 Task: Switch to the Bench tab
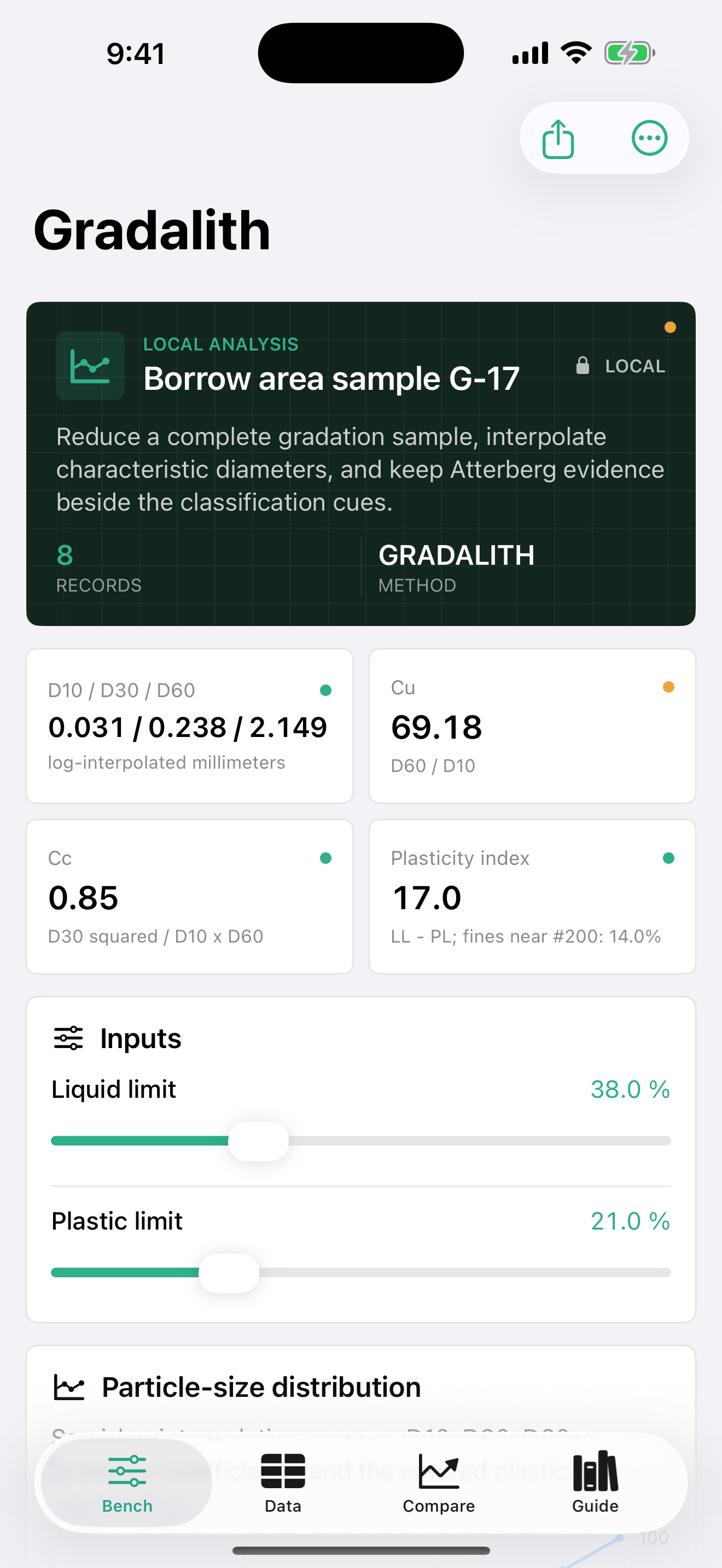127,1483
